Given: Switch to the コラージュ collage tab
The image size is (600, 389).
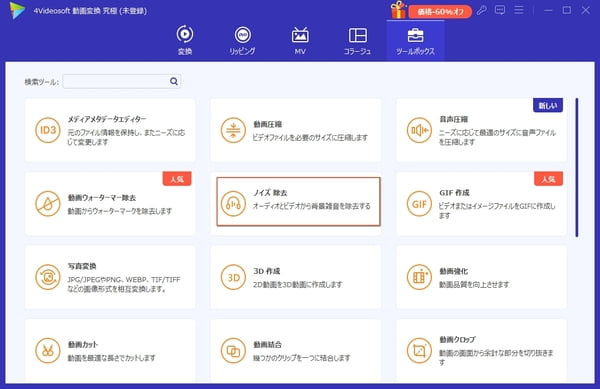Looking at the screenshot, I should coord(357,40).
